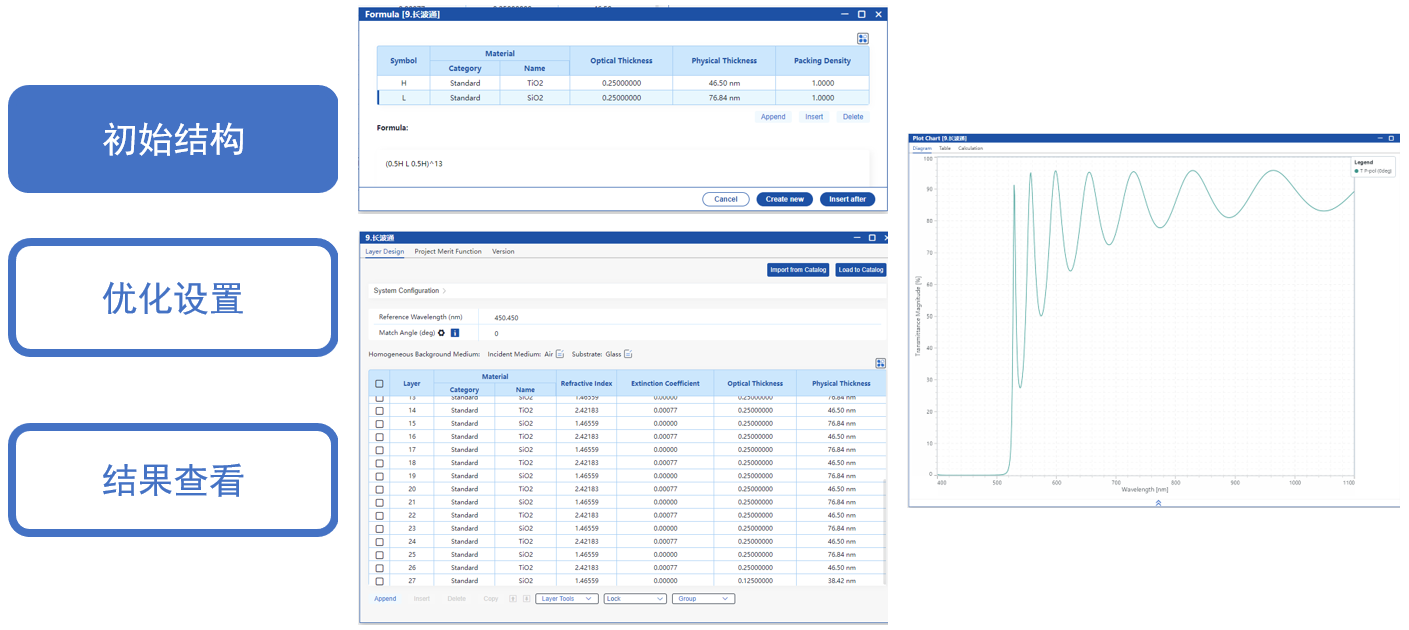Viewport: 1409px width, 630px height.
Task: Open the Table tab in Plot Chart
Action: point(944,148)
